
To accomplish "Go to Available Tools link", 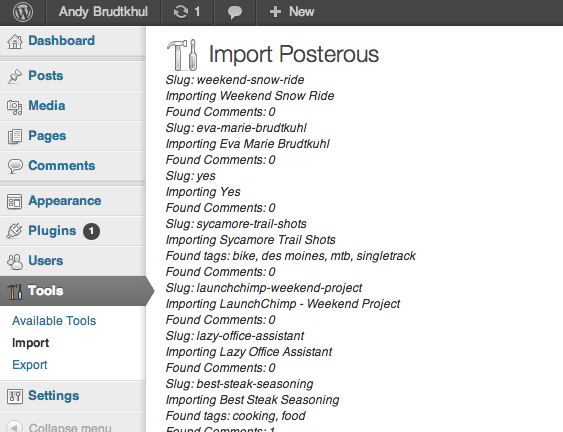I will (54, 321).
